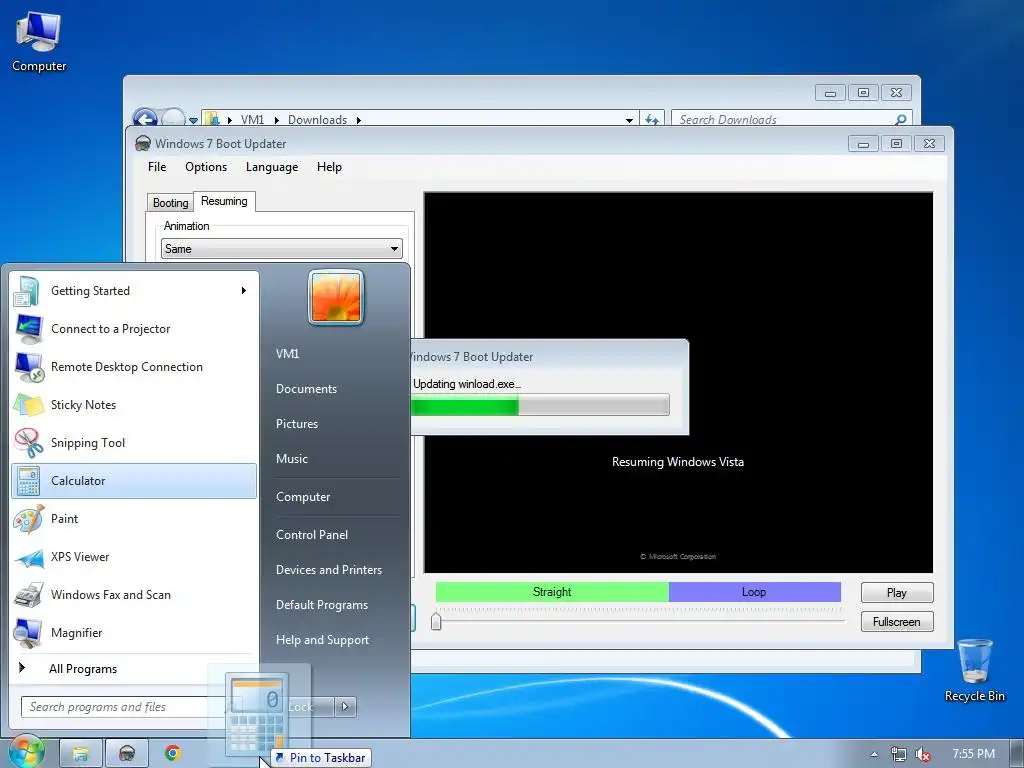This screenshot has height=768, width=1024.
Task: Open Google Chrome from taskbar
Action: 172,754
